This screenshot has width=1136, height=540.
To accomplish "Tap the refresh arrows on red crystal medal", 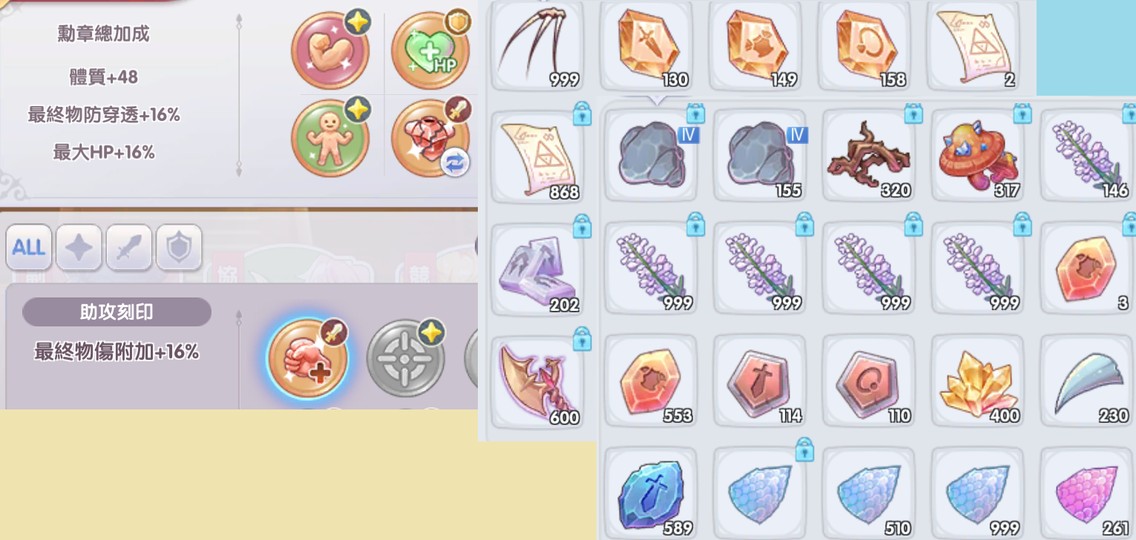I will [x=455, y=163].
